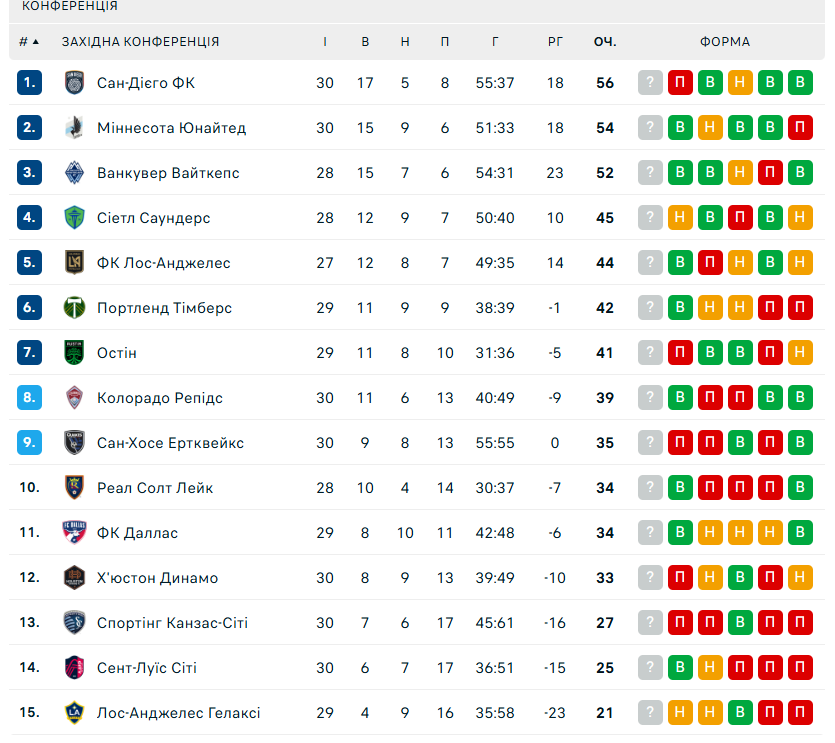Click the Portland Timbers club logo
Screen dimensions: 835x743
click(75, 308)
